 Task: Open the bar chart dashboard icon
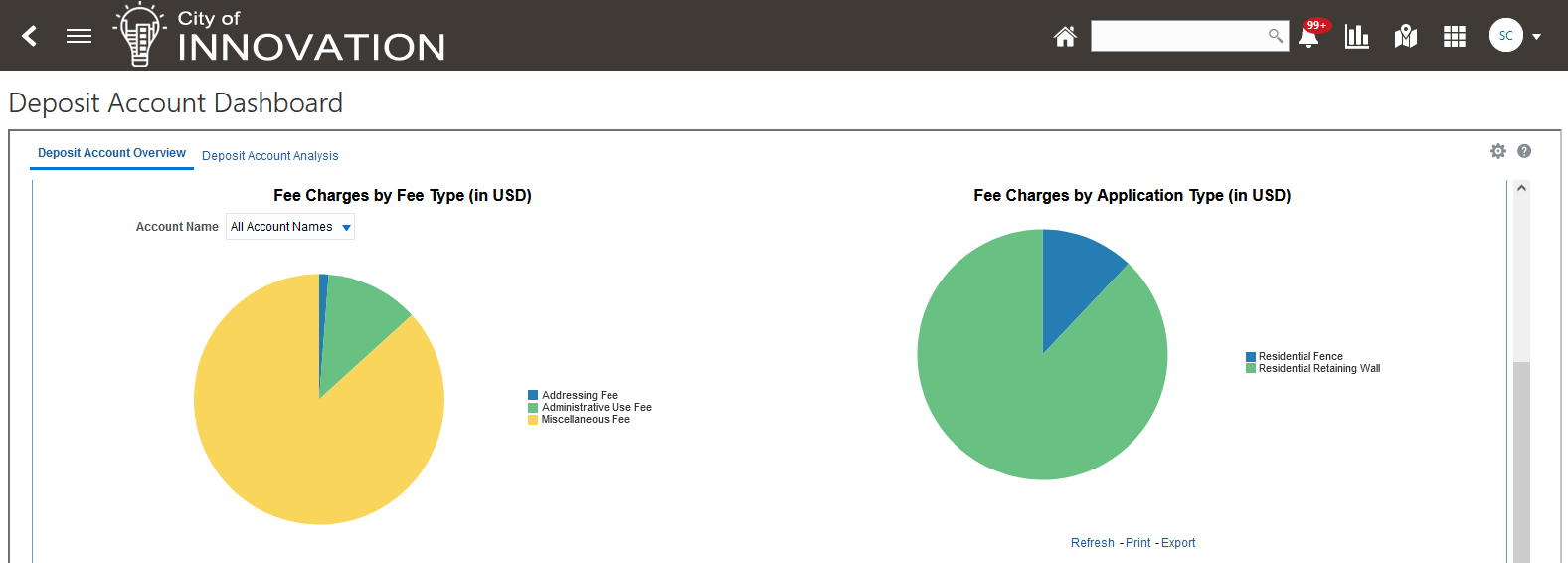pos(1356,37)
